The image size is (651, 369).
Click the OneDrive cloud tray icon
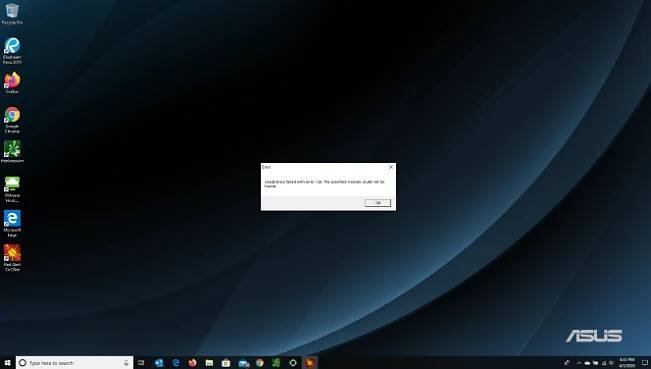point(587,363)
